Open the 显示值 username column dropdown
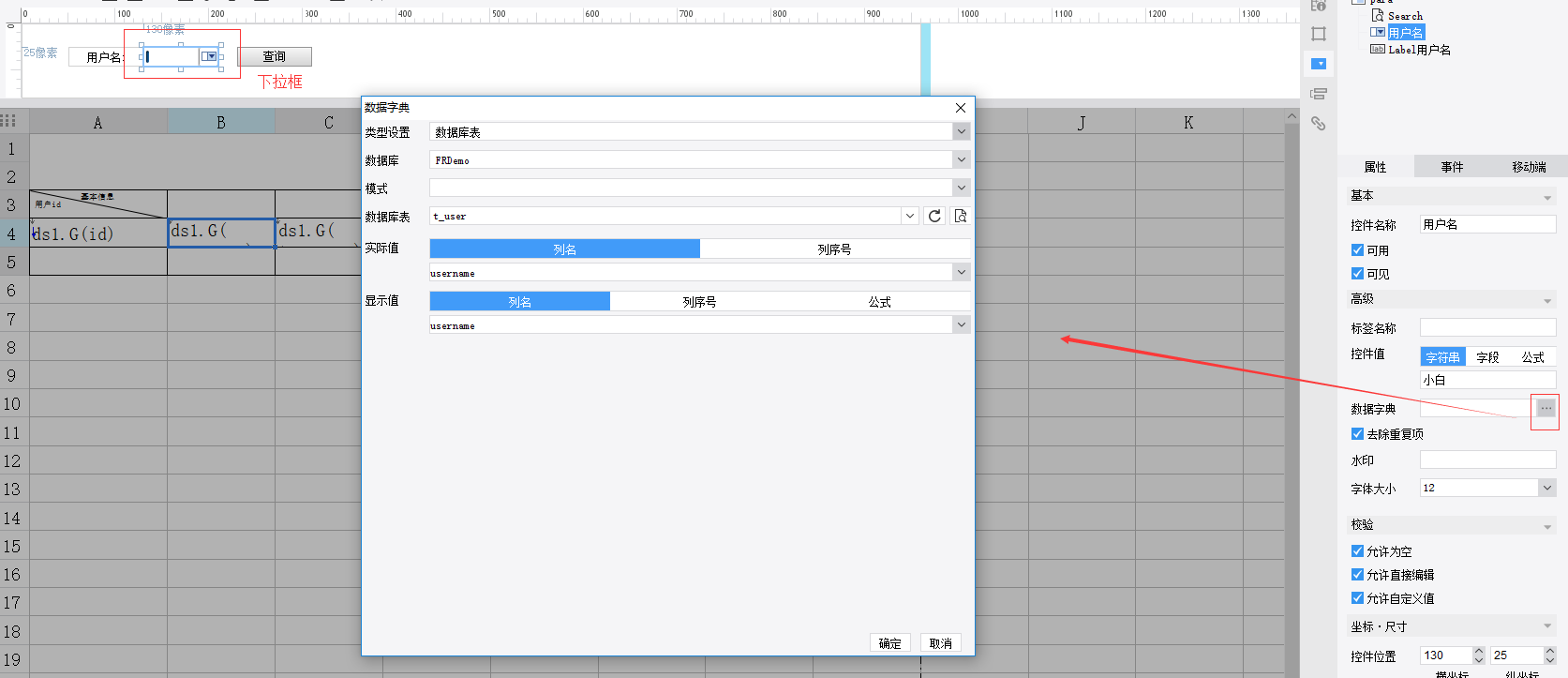This screenshot has width=1568, height=678. tap(961, 325)
